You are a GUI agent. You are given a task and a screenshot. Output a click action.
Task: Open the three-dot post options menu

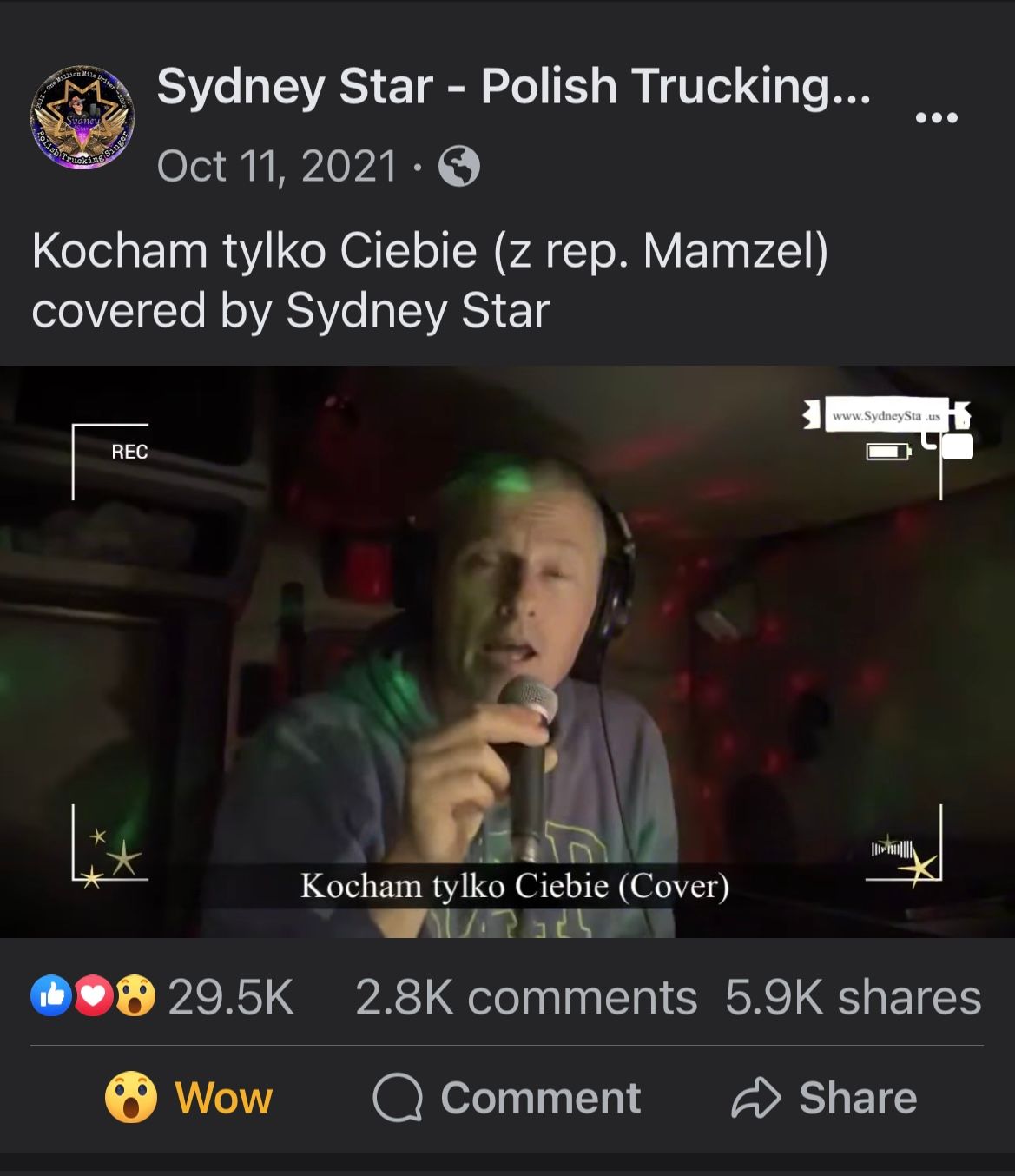tap(937, 117)
